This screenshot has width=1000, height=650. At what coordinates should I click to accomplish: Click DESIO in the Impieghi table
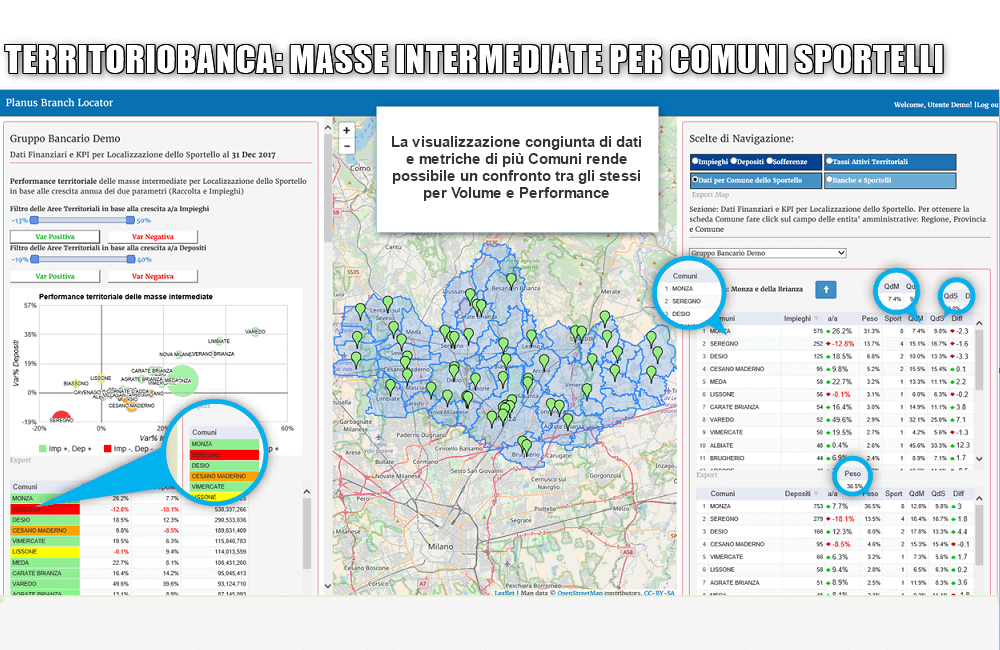[719, 357]
